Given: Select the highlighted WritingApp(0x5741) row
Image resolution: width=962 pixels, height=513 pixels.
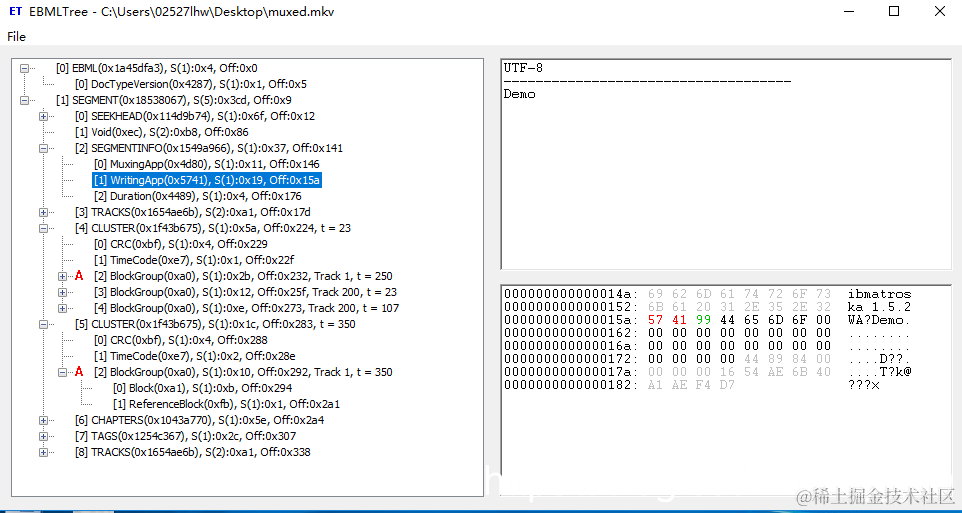Looking at the screenshot, I should click(207, 180).
